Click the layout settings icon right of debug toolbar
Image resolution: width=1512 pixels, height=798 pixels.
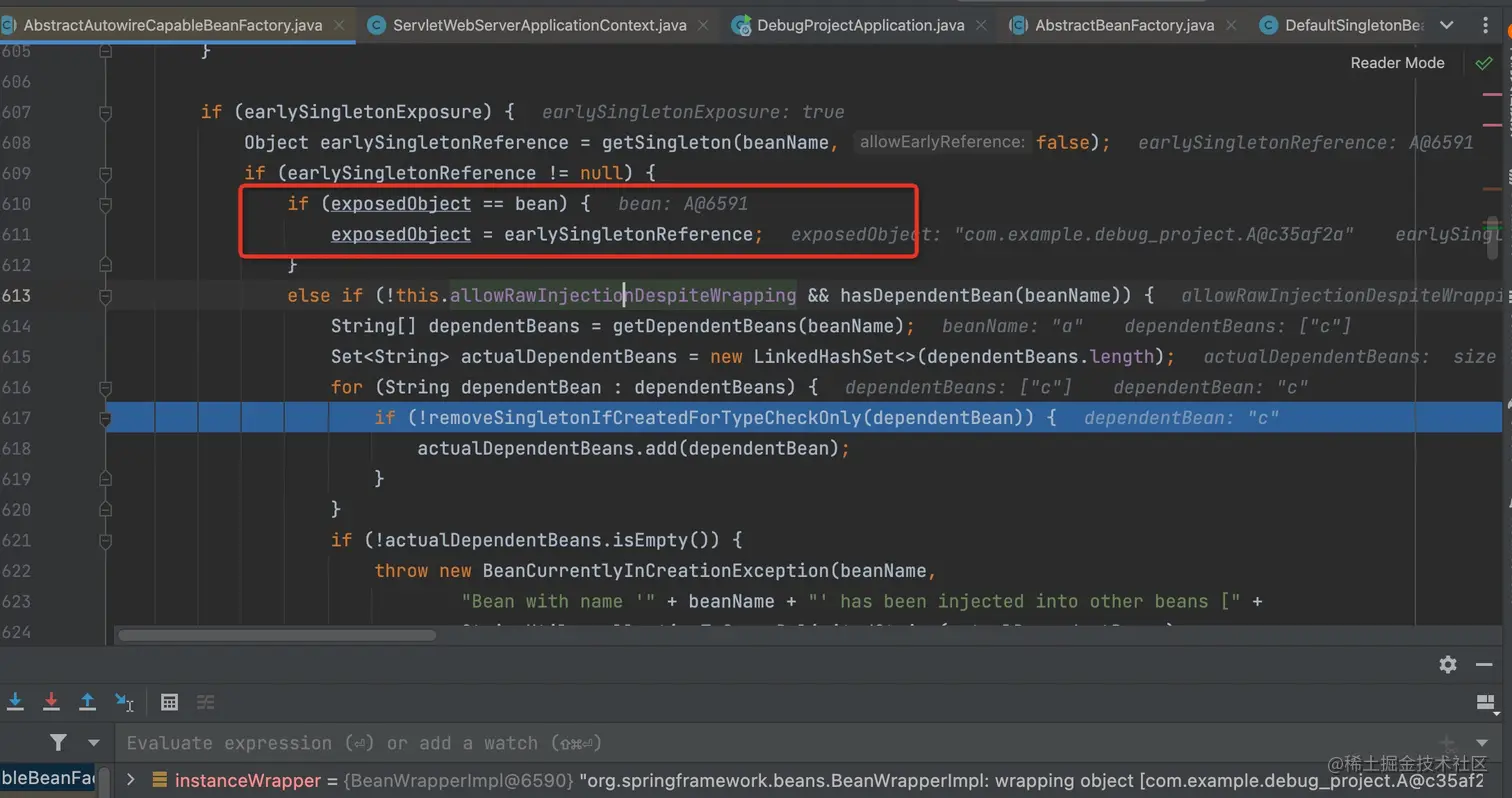[x=1485, y=703]
